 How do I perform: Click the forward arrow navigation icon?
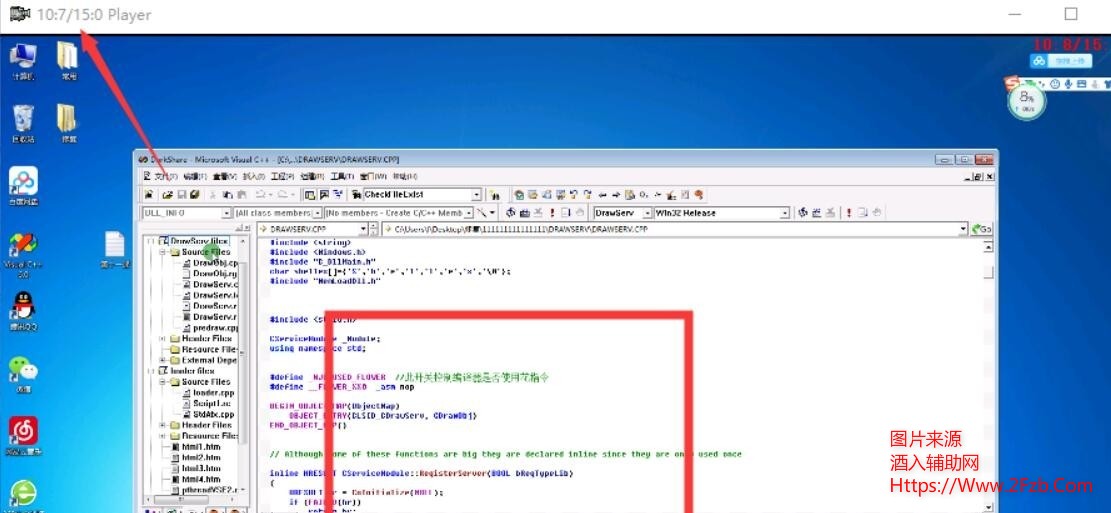coord(616,195)
